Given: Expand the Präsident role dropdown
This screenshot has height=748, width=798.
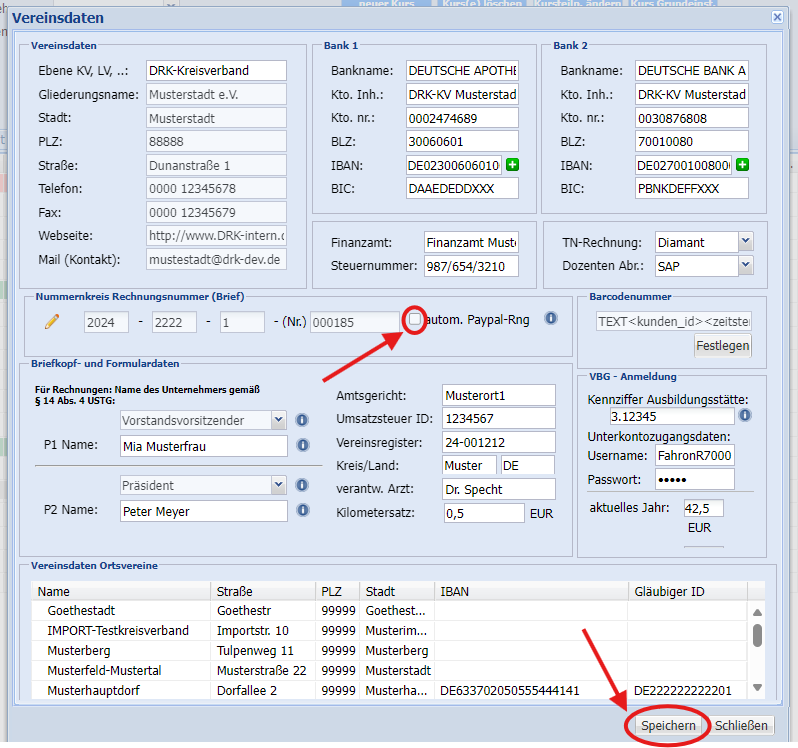Looking at the screenshot, I should pos(279,485).
